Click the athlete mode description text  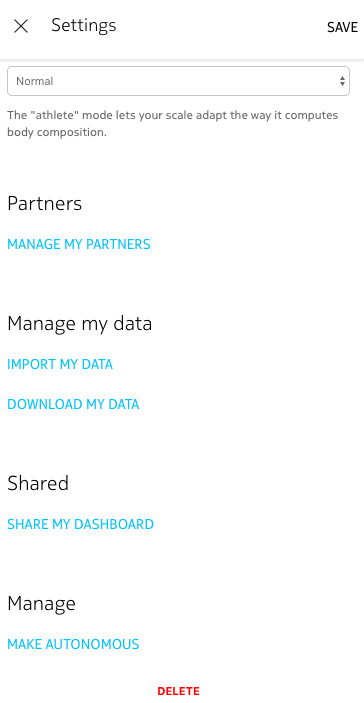[173, 124]
